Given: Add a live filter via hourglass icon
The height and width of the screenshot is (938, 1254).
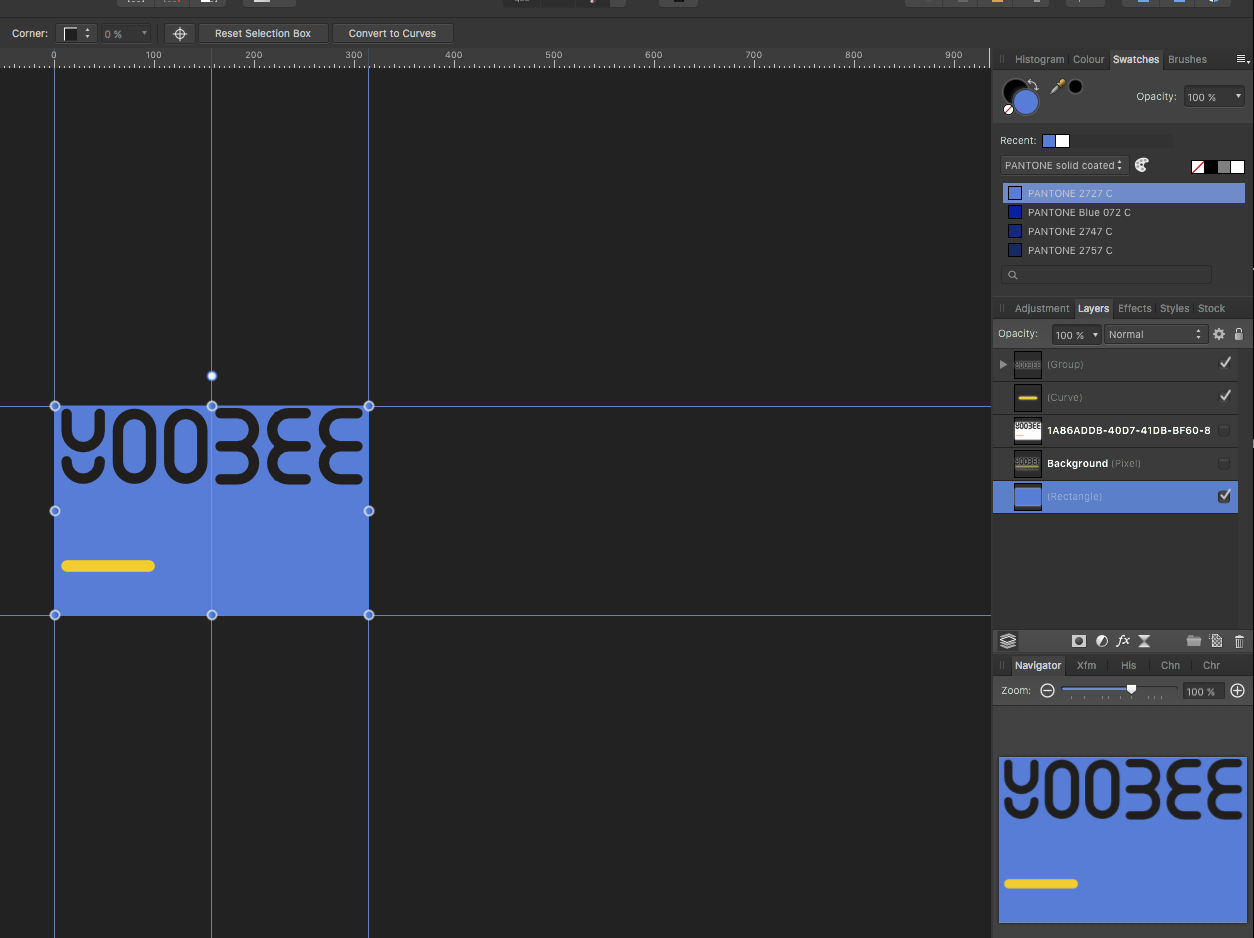Looking at the screenshot, I should coord(1145,641).
